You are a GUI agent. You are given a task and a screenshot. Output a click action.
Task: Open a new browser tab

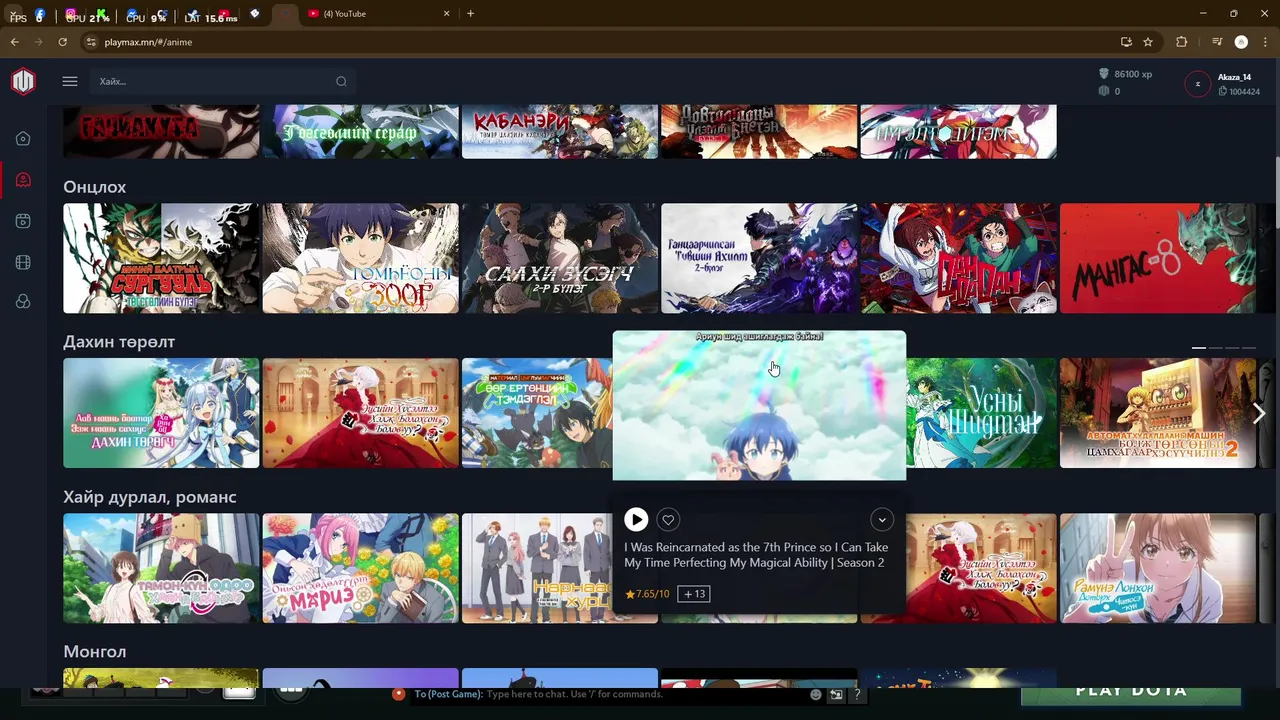[x=470, y=13]
